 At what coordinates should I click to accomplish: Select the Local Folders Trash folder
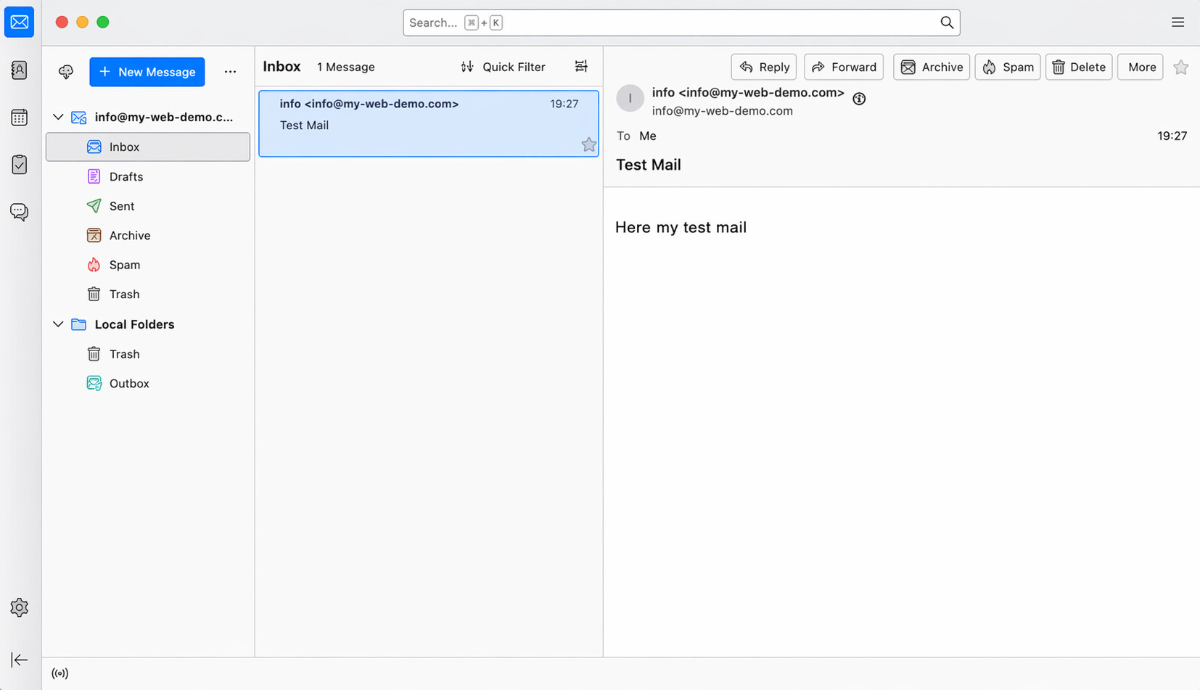click(148, 354)
